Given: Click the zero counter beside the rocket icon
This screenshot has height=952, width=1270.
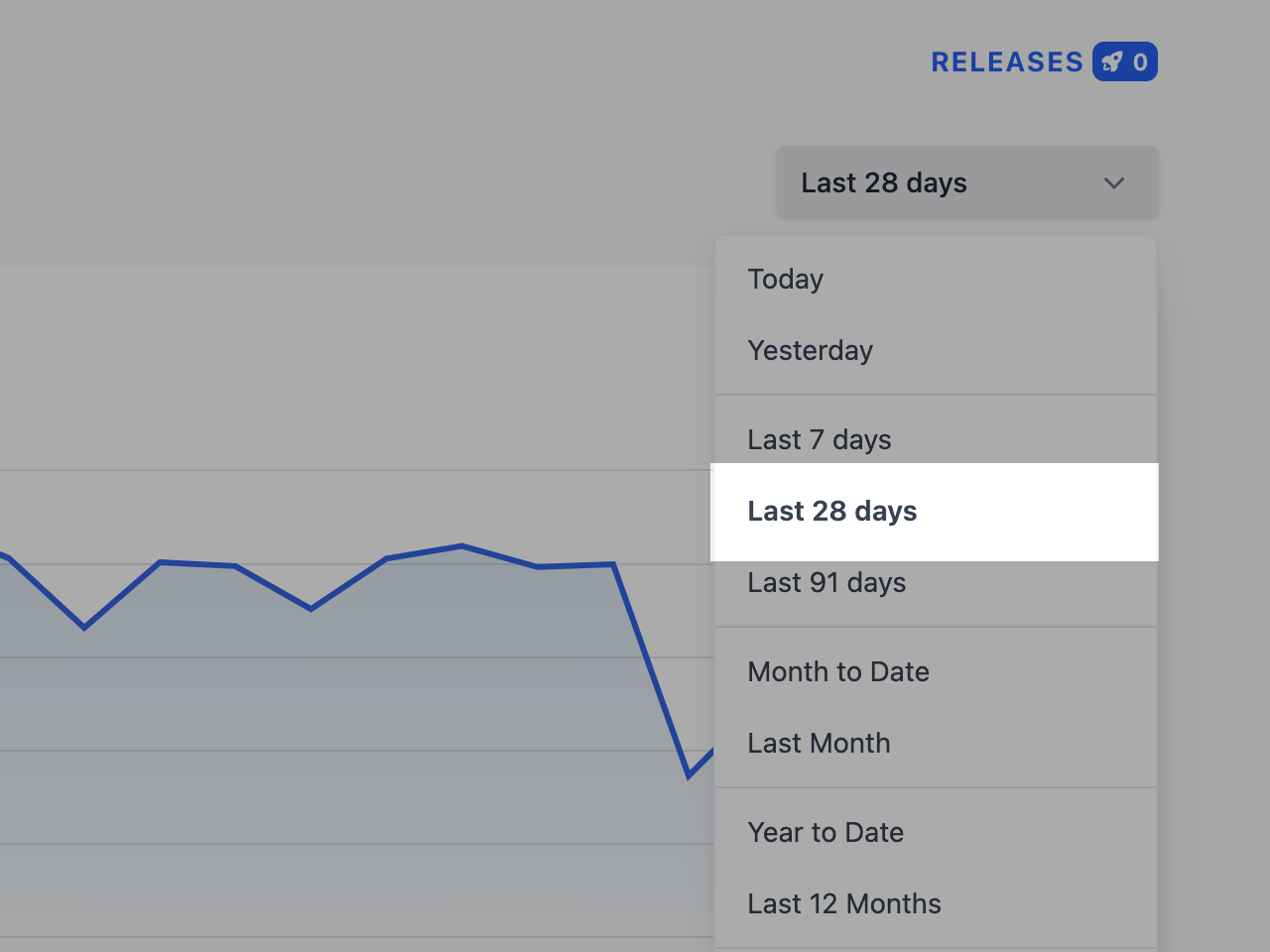Looking at the screenshot, I should coord(1139,61).
